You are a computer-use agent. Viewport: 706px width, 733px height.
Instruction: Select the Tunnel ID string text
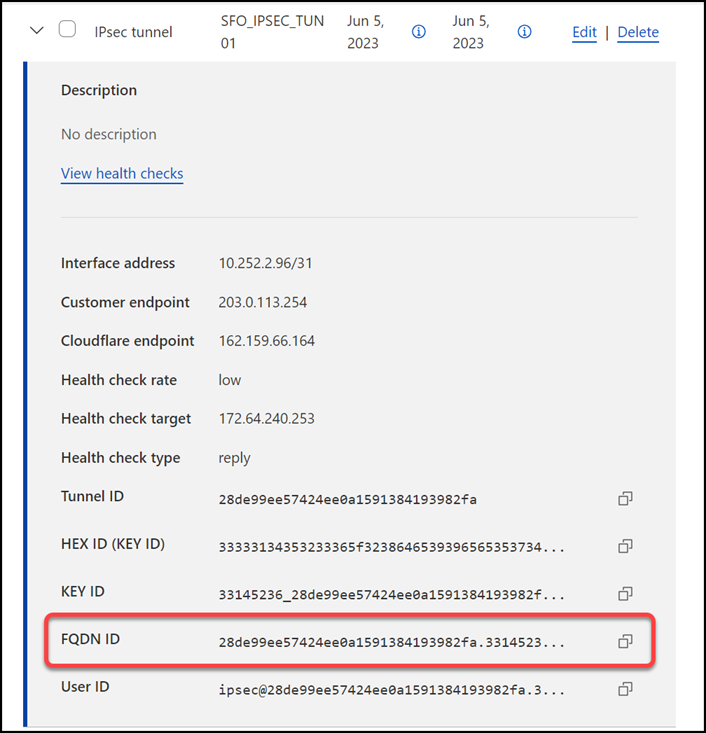(x=347, y=499)
